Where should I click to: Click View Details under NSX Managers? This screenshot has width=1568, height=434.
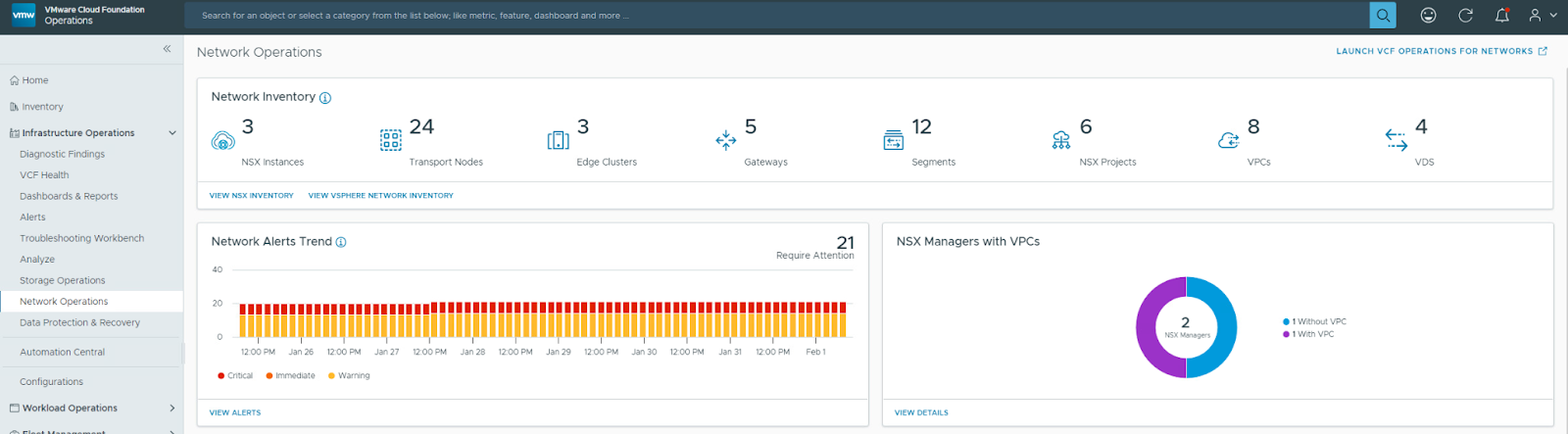[921, 412]
